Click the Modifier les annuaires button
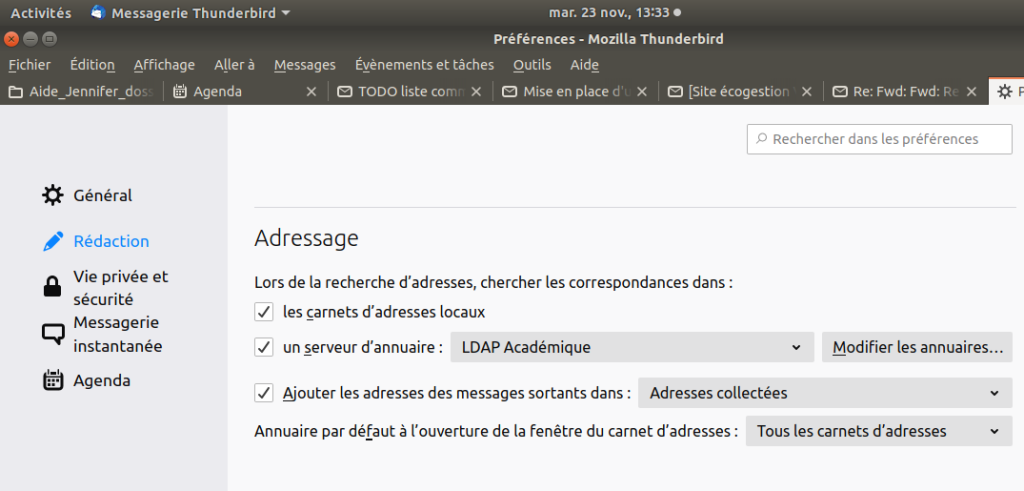 coord(917,348)
